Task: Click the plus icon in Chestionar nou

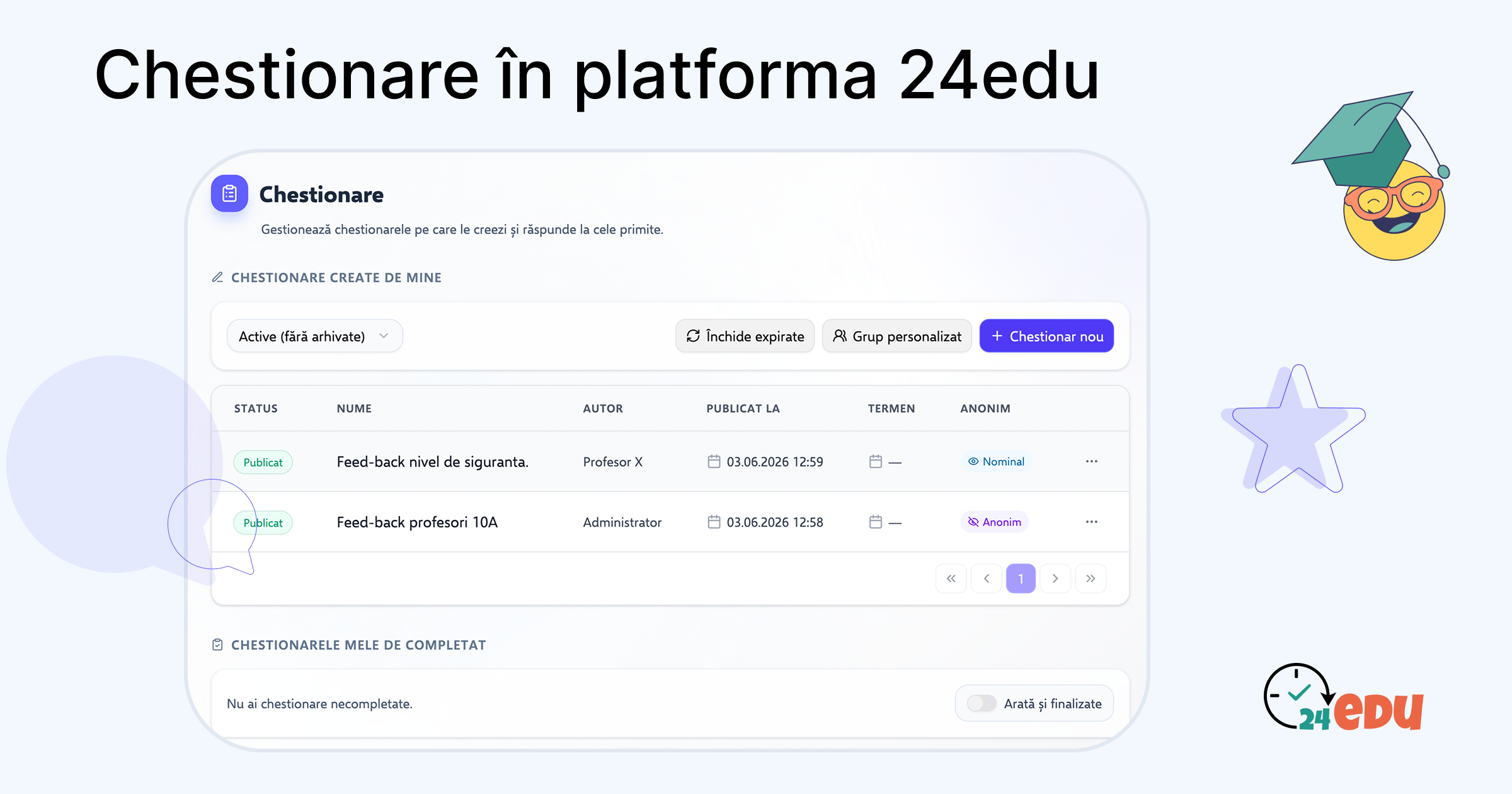Action: (x=997, y=336)
